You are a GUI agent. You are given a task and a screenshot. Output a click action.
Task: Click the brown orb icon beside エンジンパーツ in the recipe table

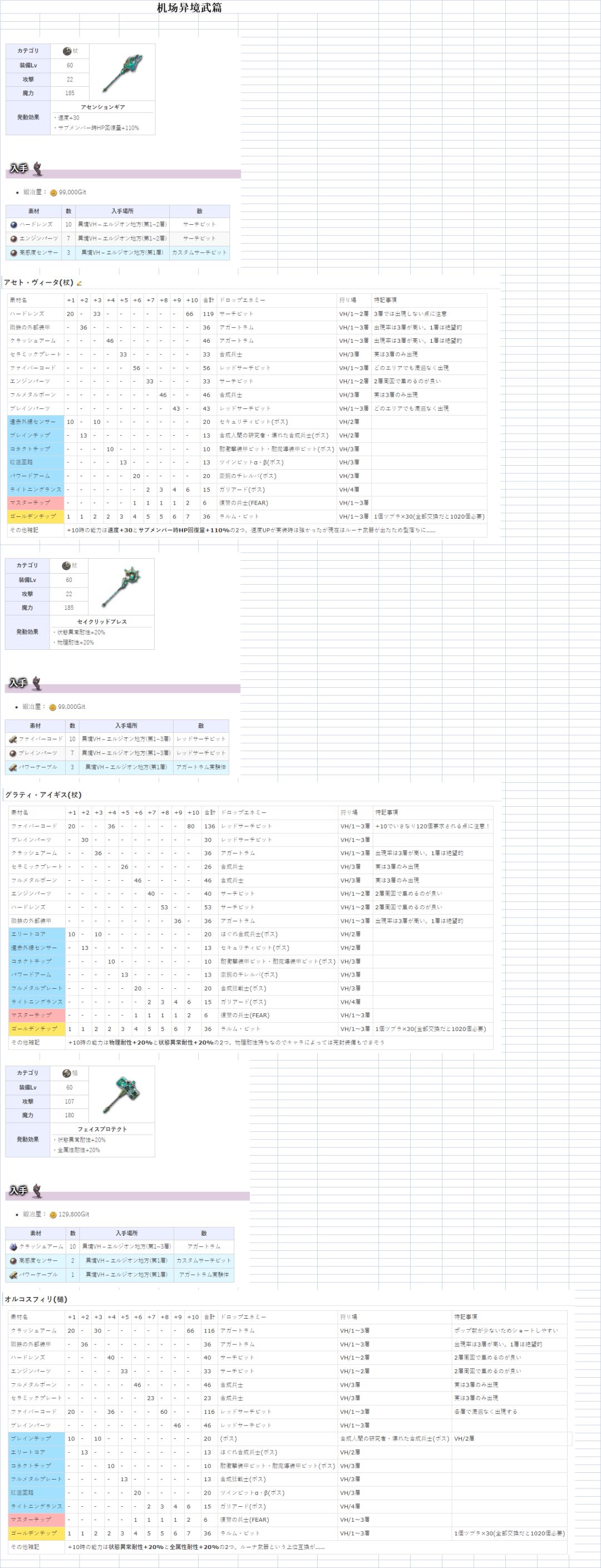pyautogui.click(x=13, y=239)
